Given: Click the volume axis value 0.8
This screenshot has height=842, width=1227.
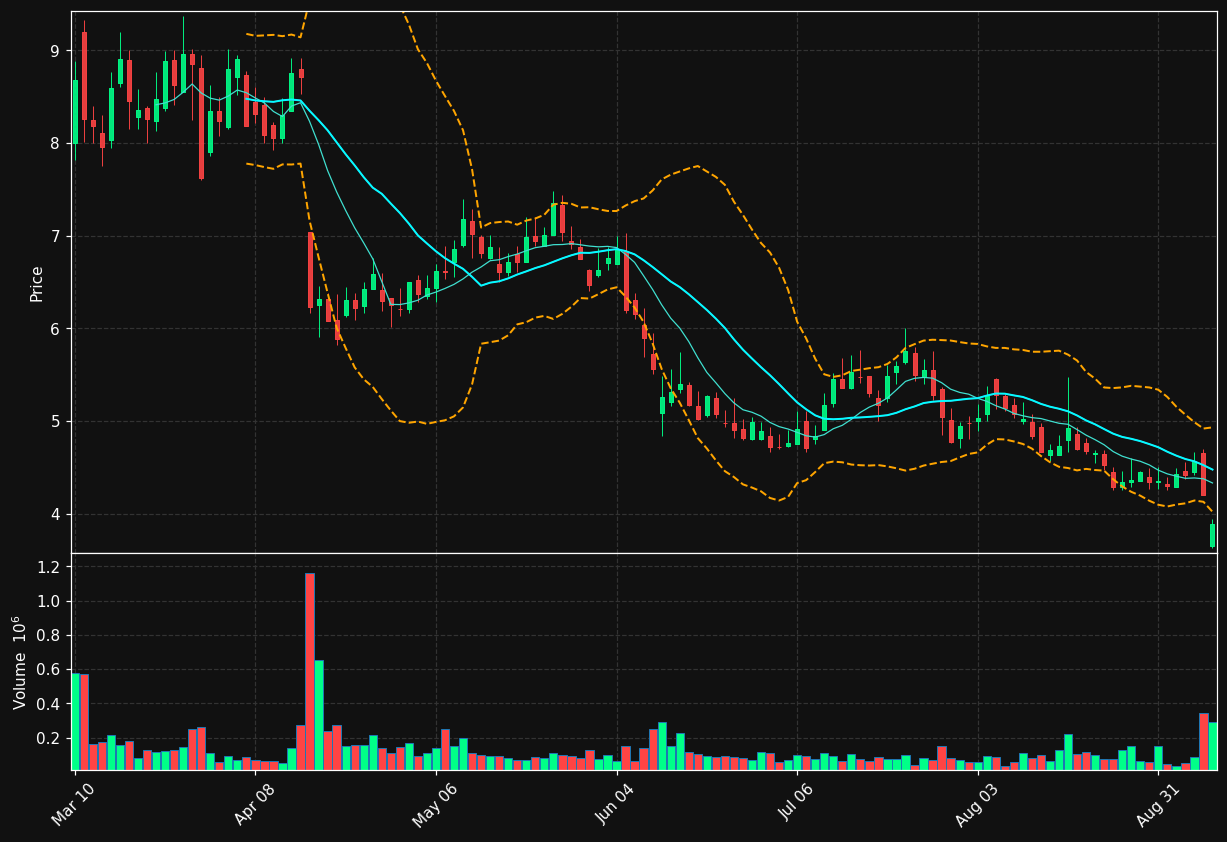Looking at the screenshot, I should pos(50,636).
